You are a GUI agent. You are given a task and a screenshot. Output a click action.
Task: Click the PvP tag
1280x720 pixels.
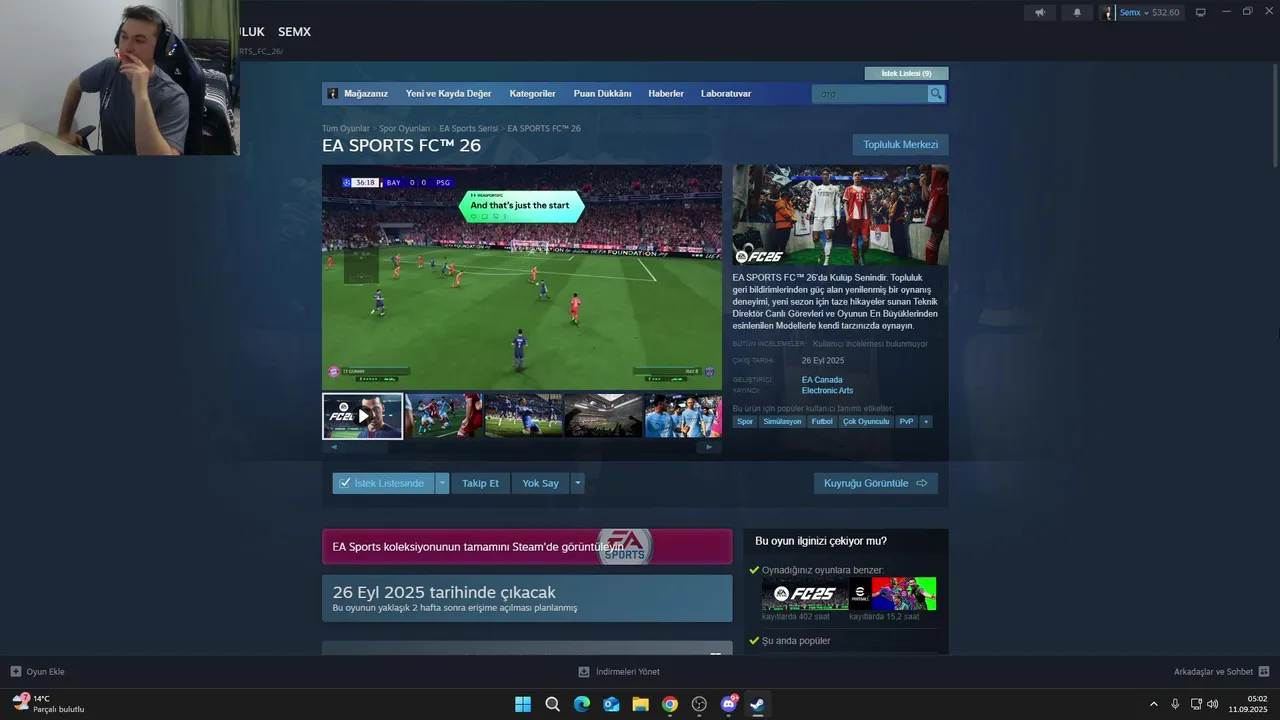pos(906,422)
